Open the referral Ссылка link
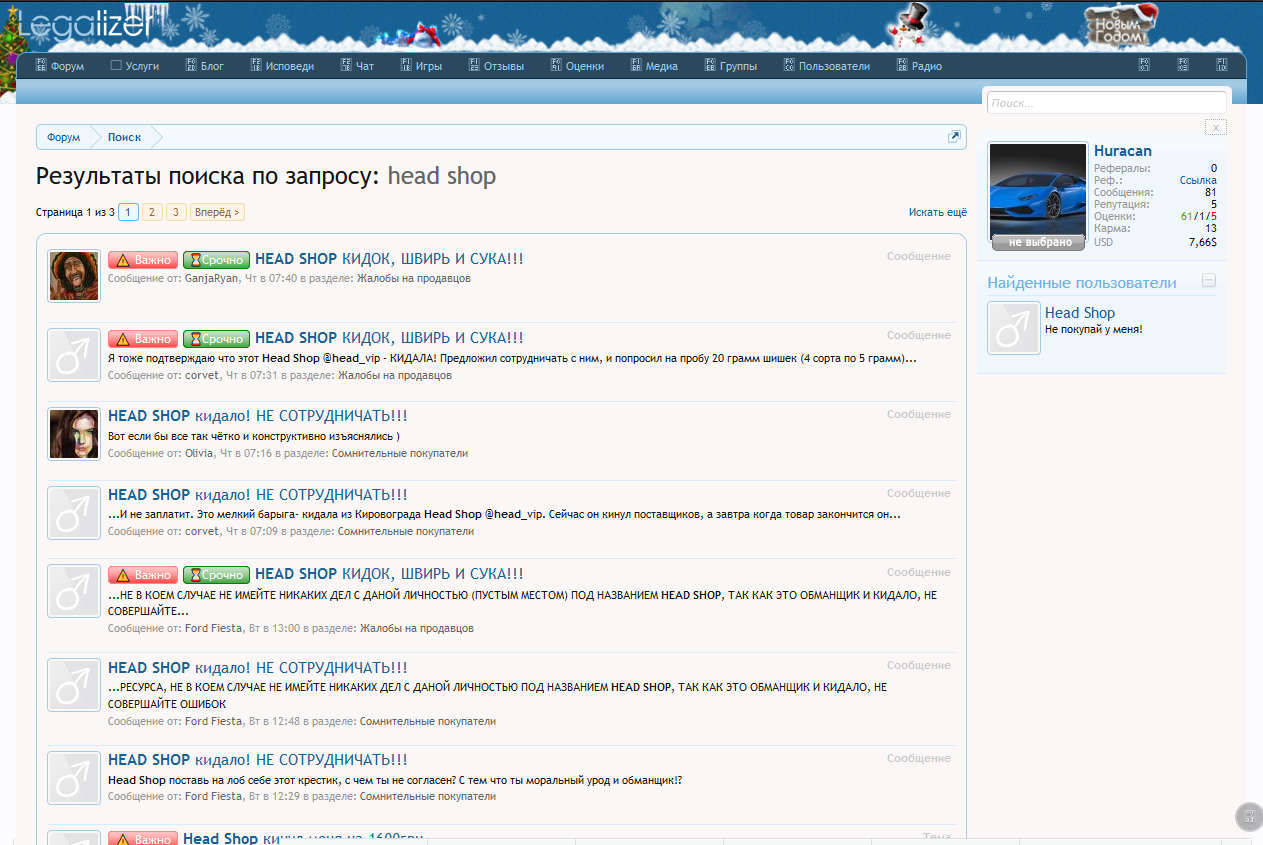Screen dimensions: 1263x845 point(1198,180)
